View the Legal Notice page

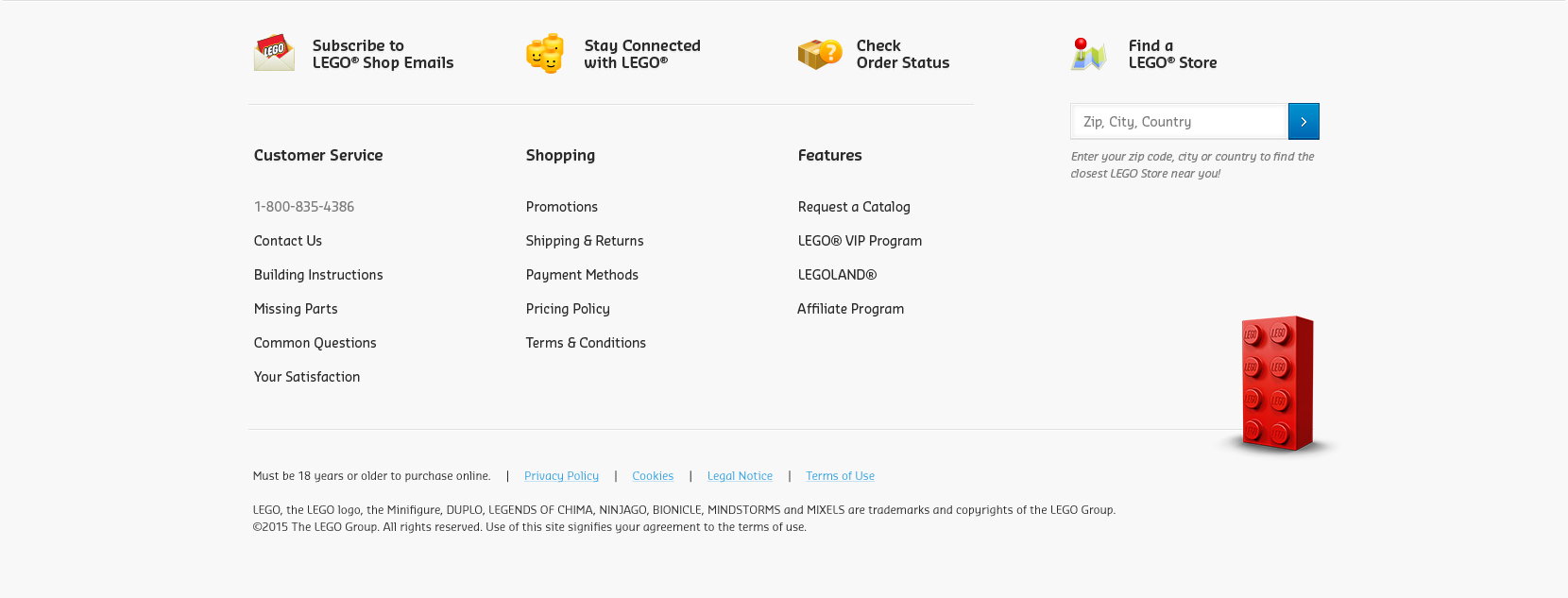click(x=740, y=476)
